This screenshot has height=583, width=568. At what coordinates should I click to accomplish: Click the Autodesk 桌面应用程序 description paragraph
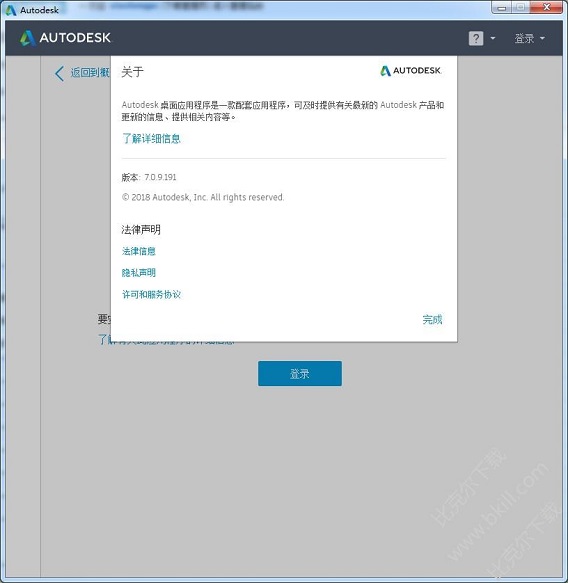pyautogui.click(x=283, y=111)
